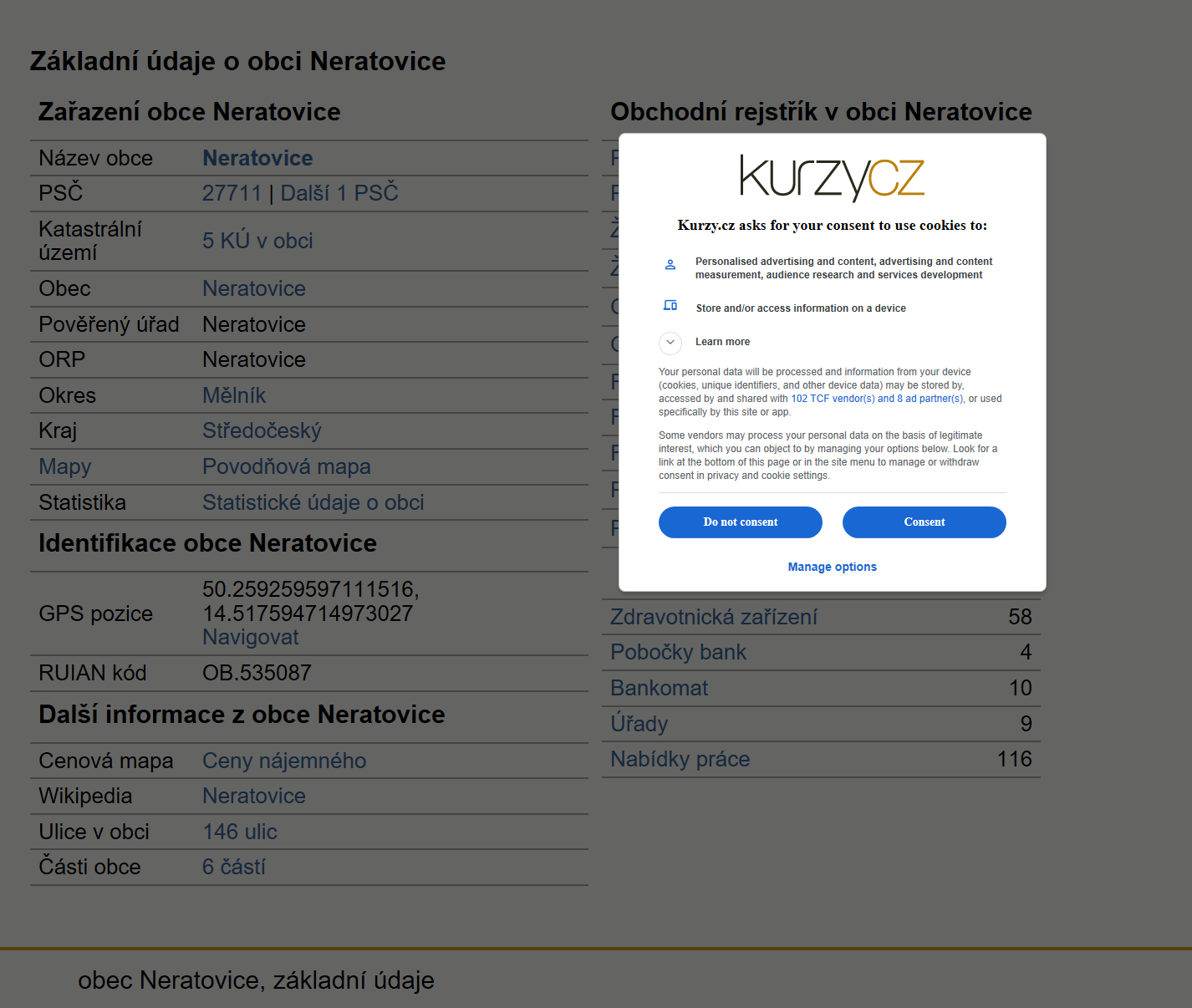Click the Nabídky práce count 116
The image size is (1192, 1008).
[x=1014, y=759]
